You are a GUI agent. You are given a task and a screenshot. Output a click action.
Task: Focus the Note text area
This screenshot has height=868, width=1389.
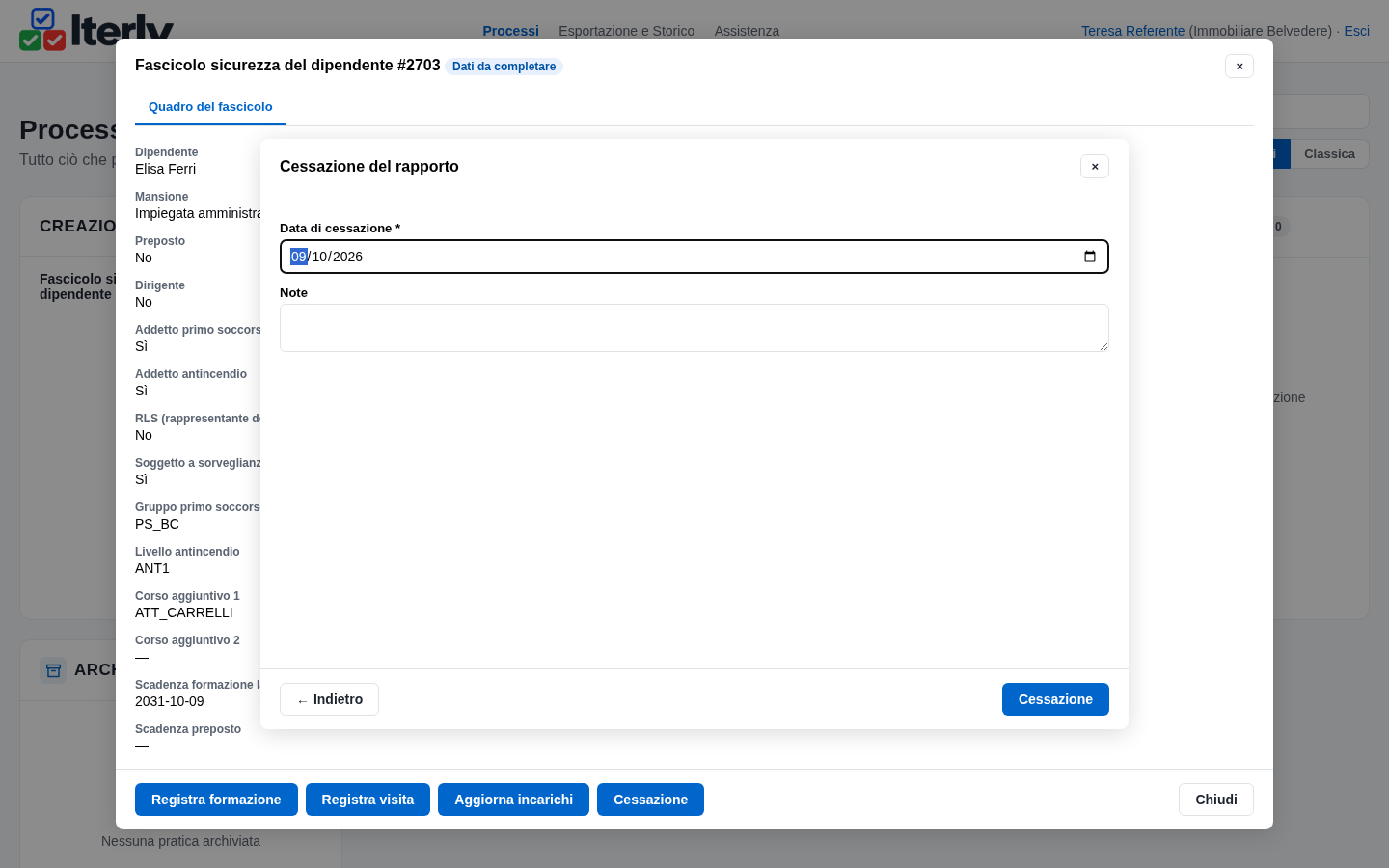click(694, 328)
